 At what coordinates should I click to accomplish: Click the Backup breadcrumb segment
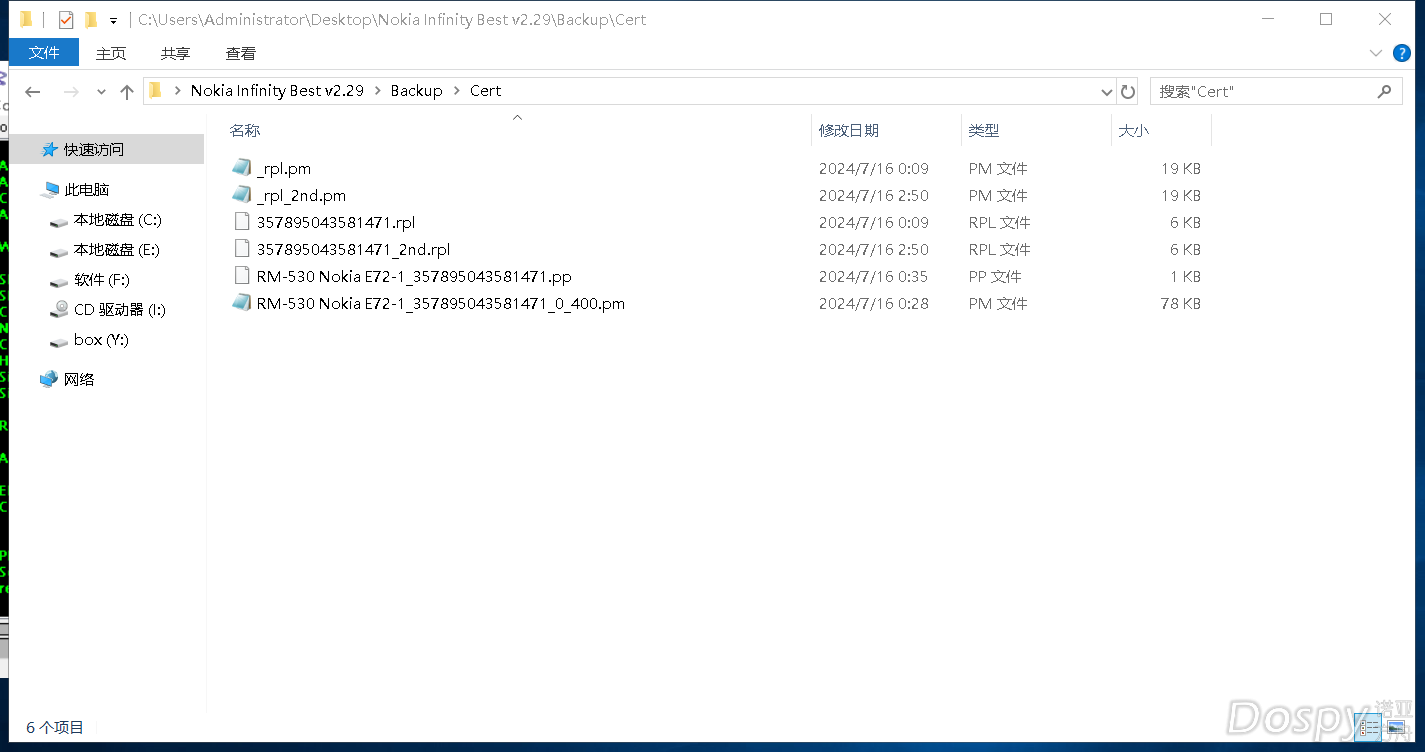(416, 91)
